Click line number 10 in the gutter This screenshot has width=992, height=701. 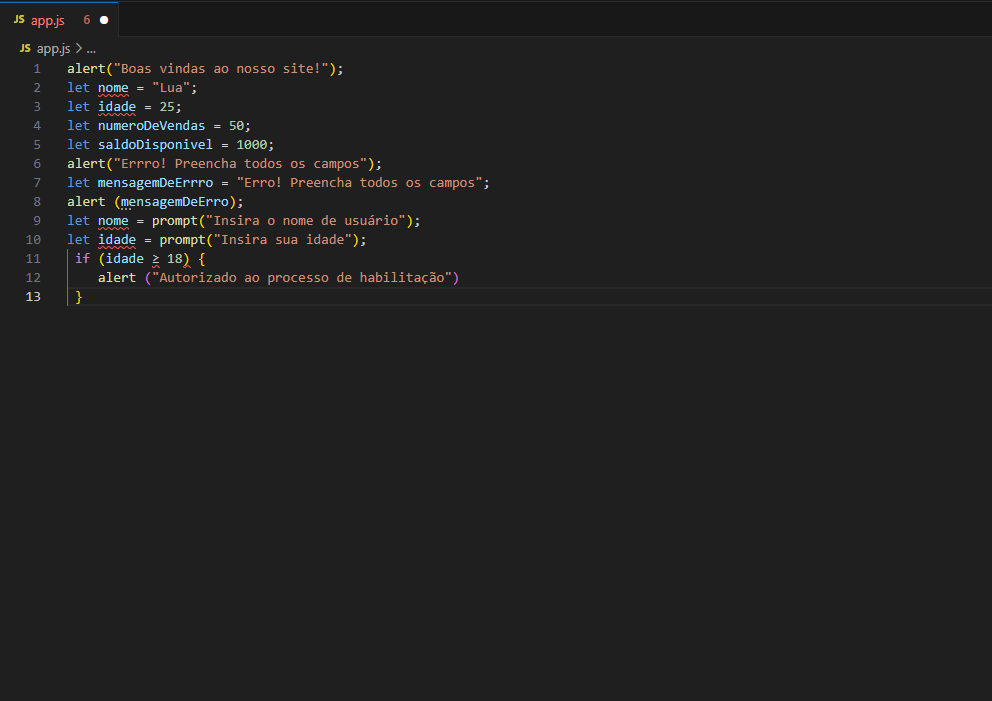(x=33, y=239)
